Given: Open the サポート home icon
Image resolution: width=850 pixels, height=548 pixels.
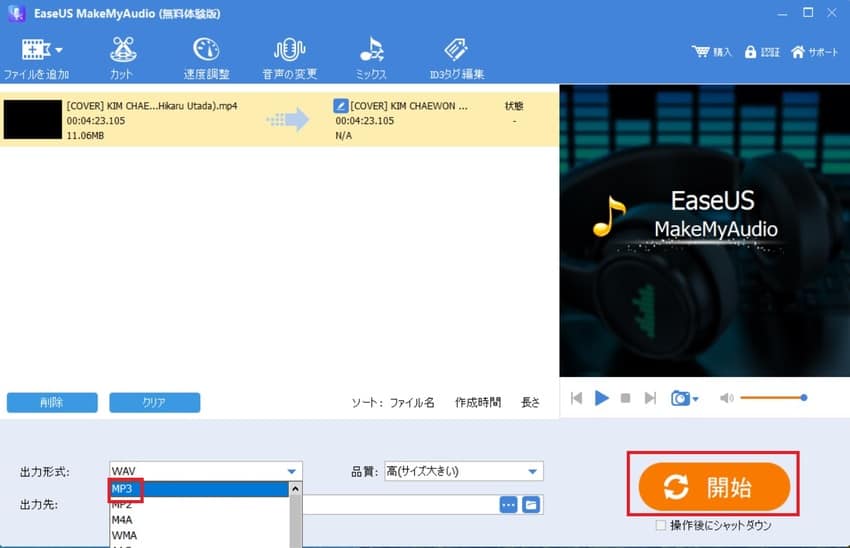Looking at the screenshot, I should pyautogui.click(x=797, y=51).
